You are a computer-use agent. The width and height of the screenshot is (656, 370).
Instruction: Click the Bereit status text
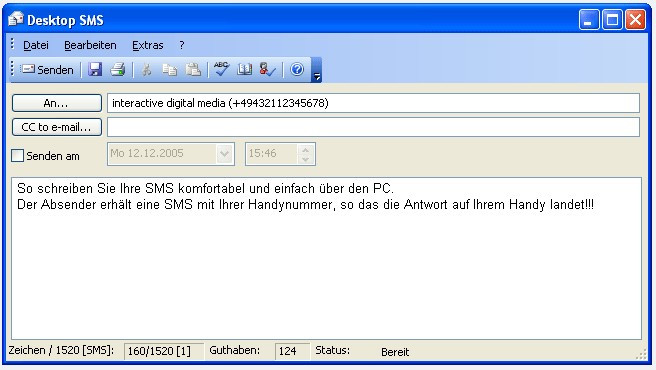pyautogui.click(x=395, y=352)
